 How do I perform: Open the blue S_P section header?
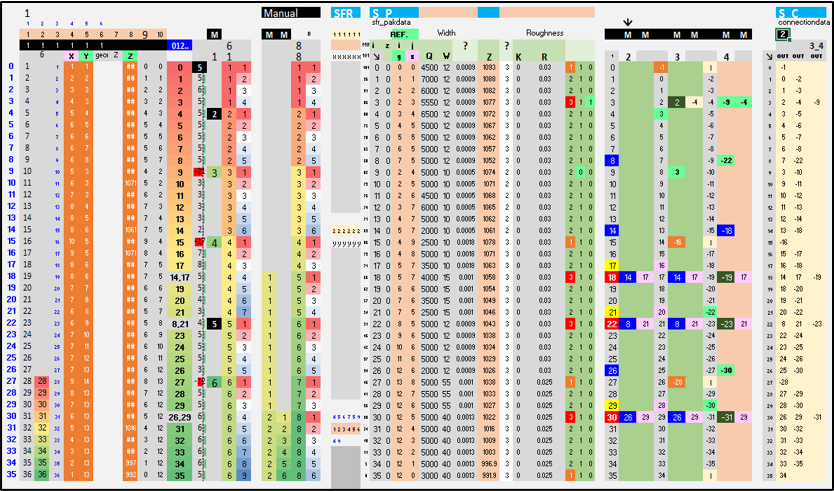tap(395, 13)
